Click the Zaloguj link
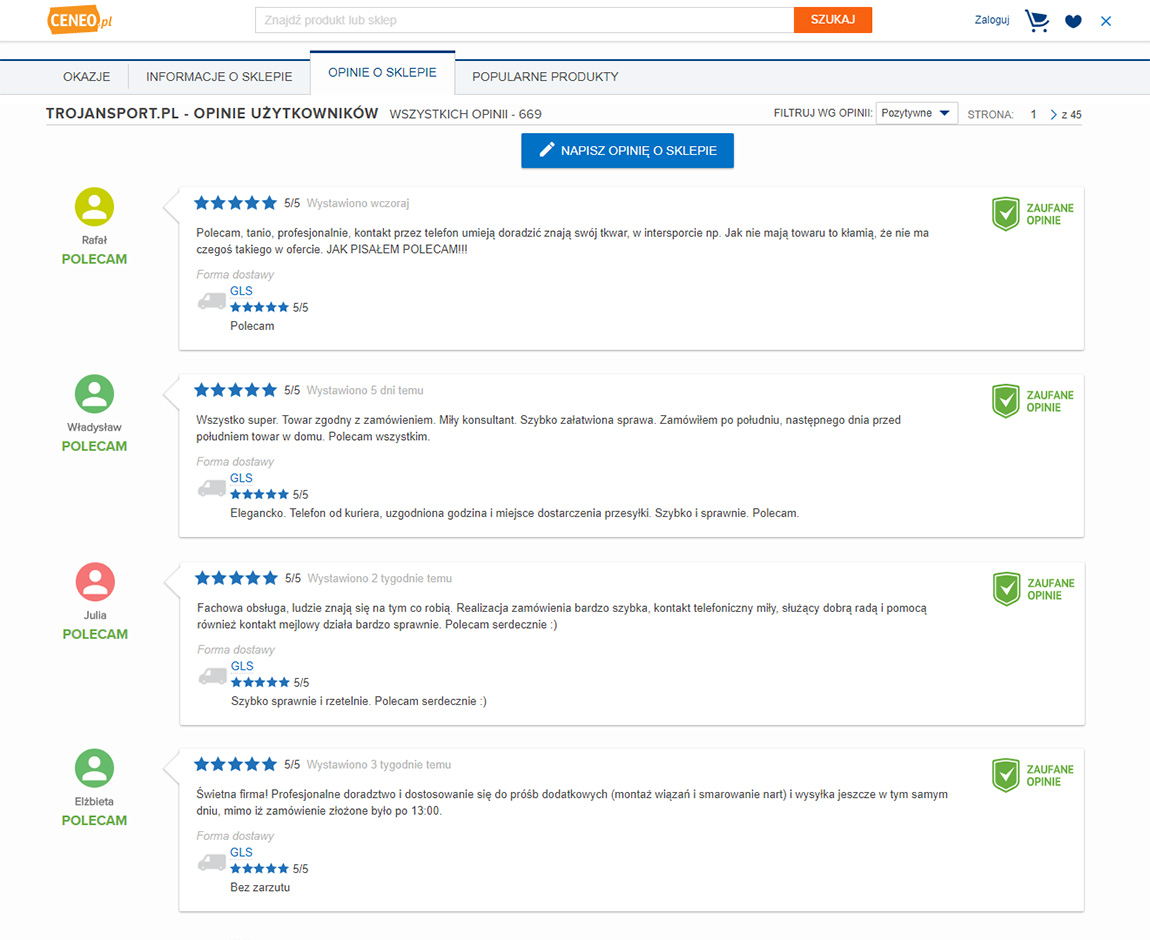 pyautogui.click(x=992, y=21)
